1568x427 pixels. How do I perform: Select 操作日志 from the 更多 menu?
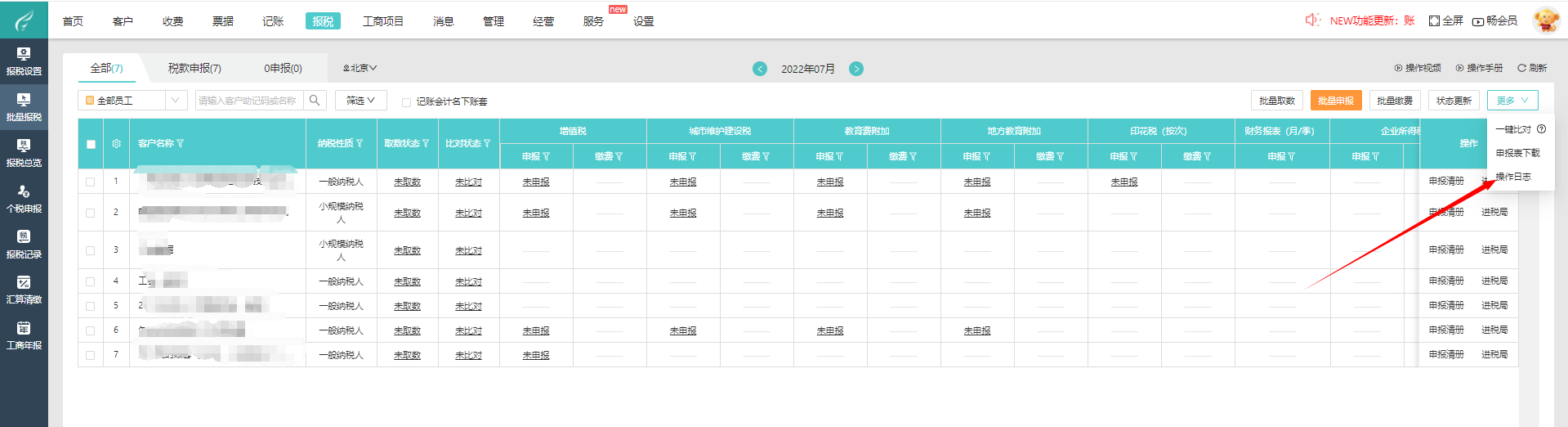click(1512, 177)
